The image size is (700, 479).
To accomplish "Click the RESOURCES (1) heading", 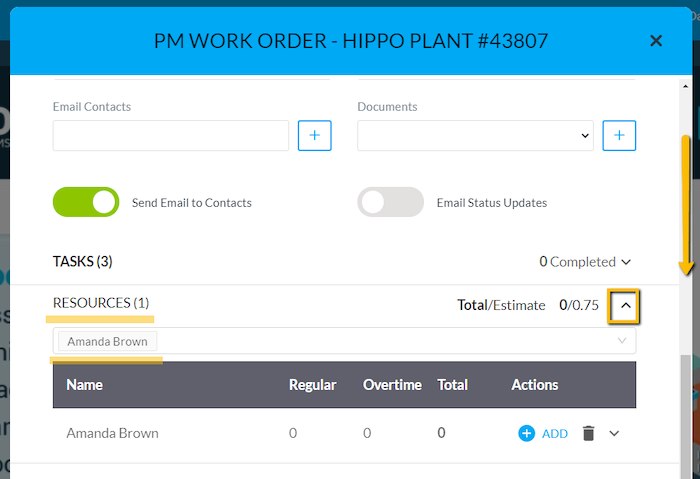I will coord(101,303).
